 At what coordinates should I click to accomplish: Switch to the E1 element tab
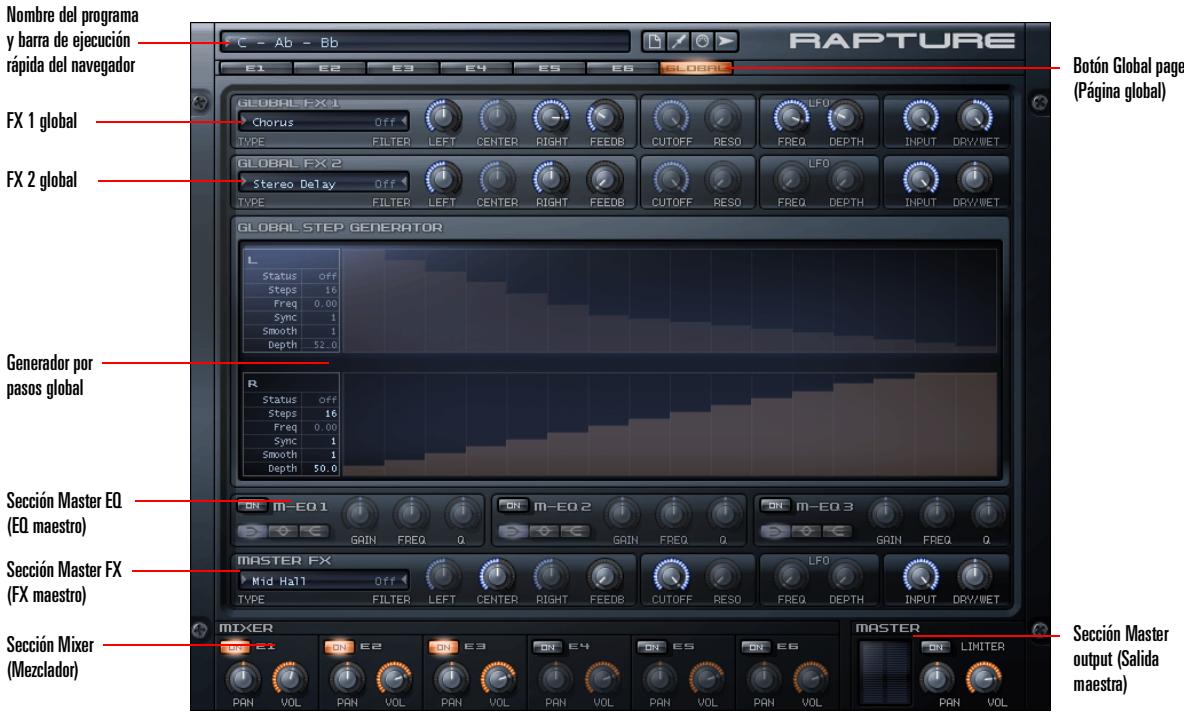255,69
